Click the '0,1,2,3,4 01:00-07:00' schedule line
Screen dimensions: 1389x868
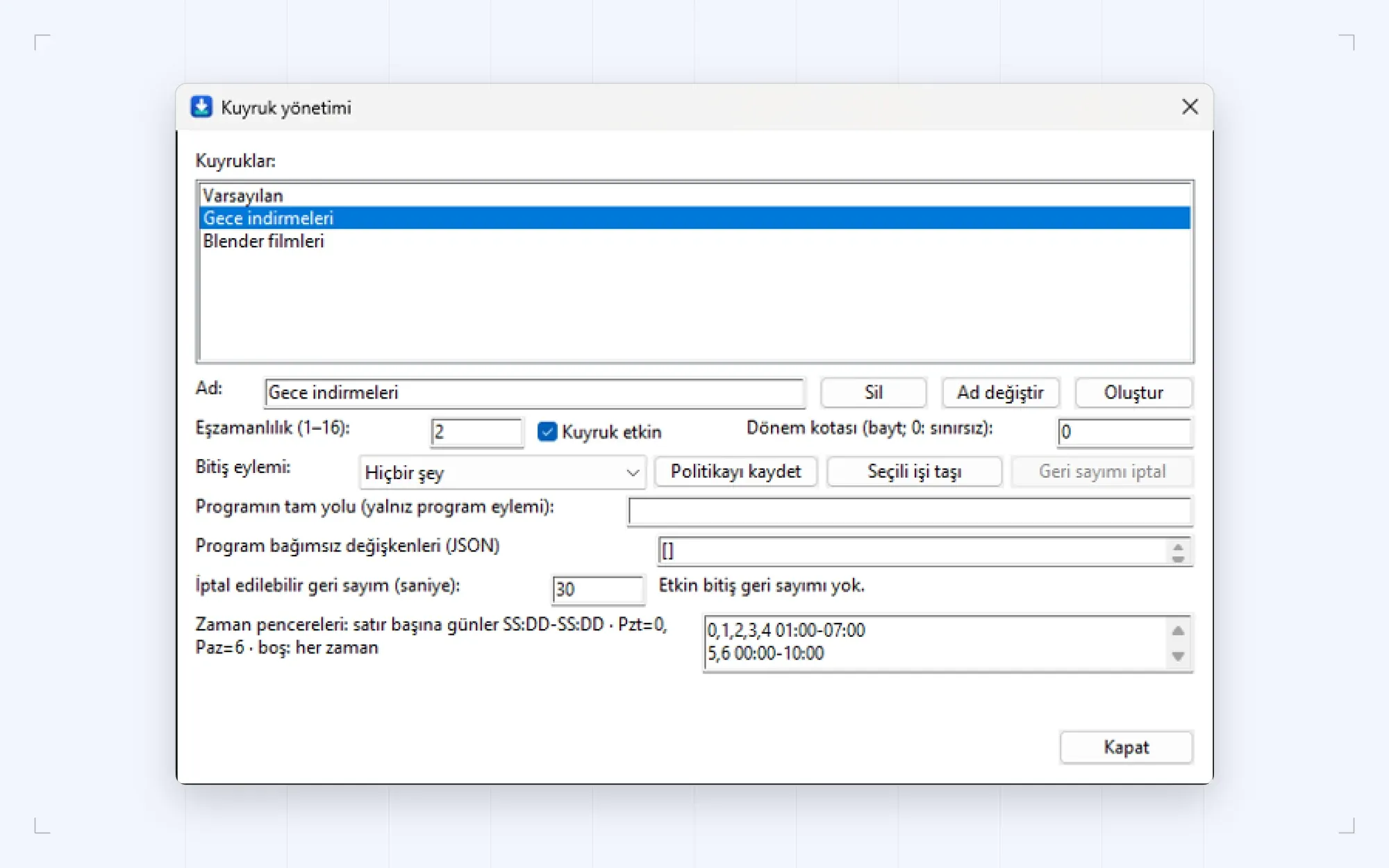786,631
